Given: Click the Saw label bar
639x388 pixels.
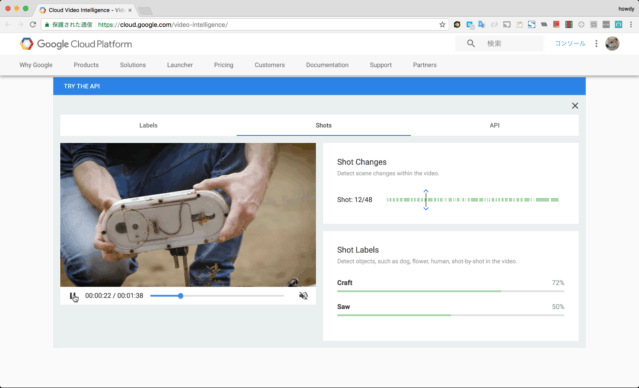Looking at the screenshot, I should pos(451,315).
